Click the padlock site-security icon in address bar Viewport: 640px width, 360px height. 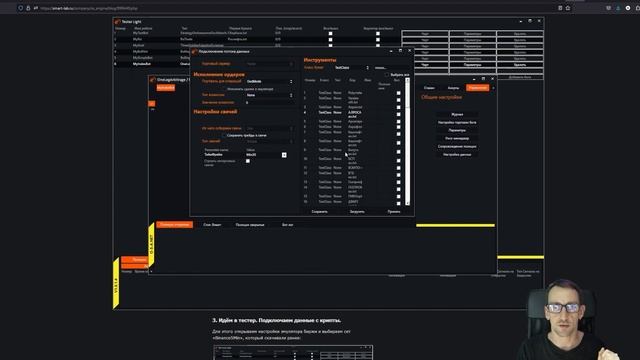(x=28, y=8)
